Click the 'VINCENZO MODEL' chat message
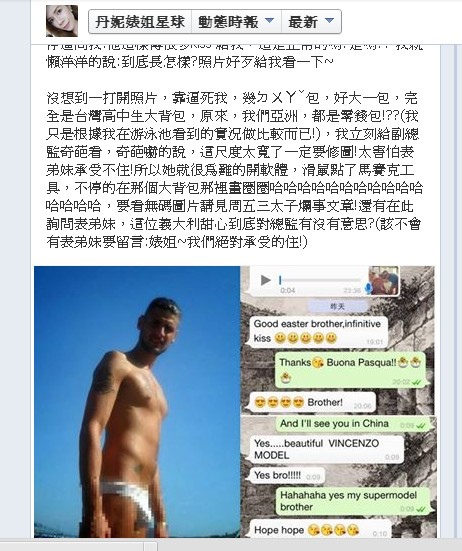Screen dimensions: 462x551 327,449
